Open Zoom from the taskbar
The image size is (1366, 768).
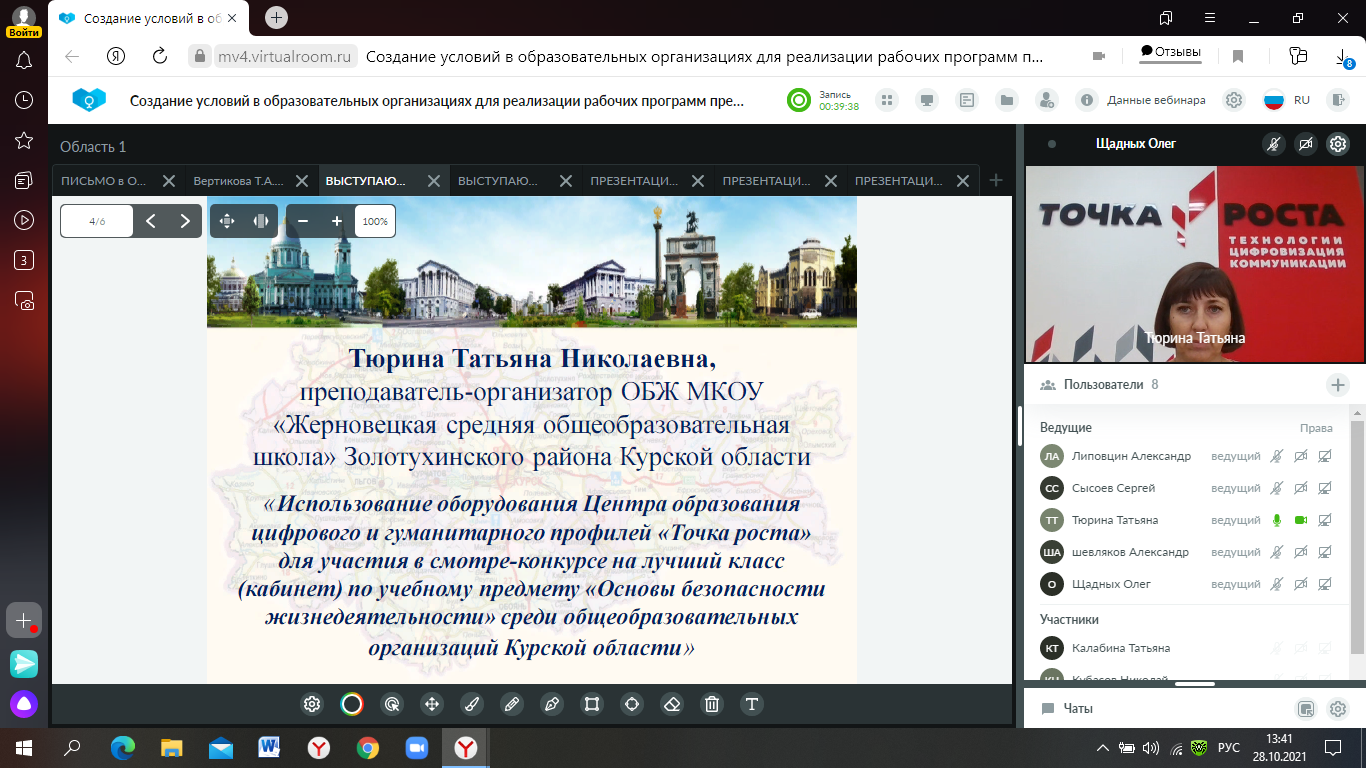point(416,747)
